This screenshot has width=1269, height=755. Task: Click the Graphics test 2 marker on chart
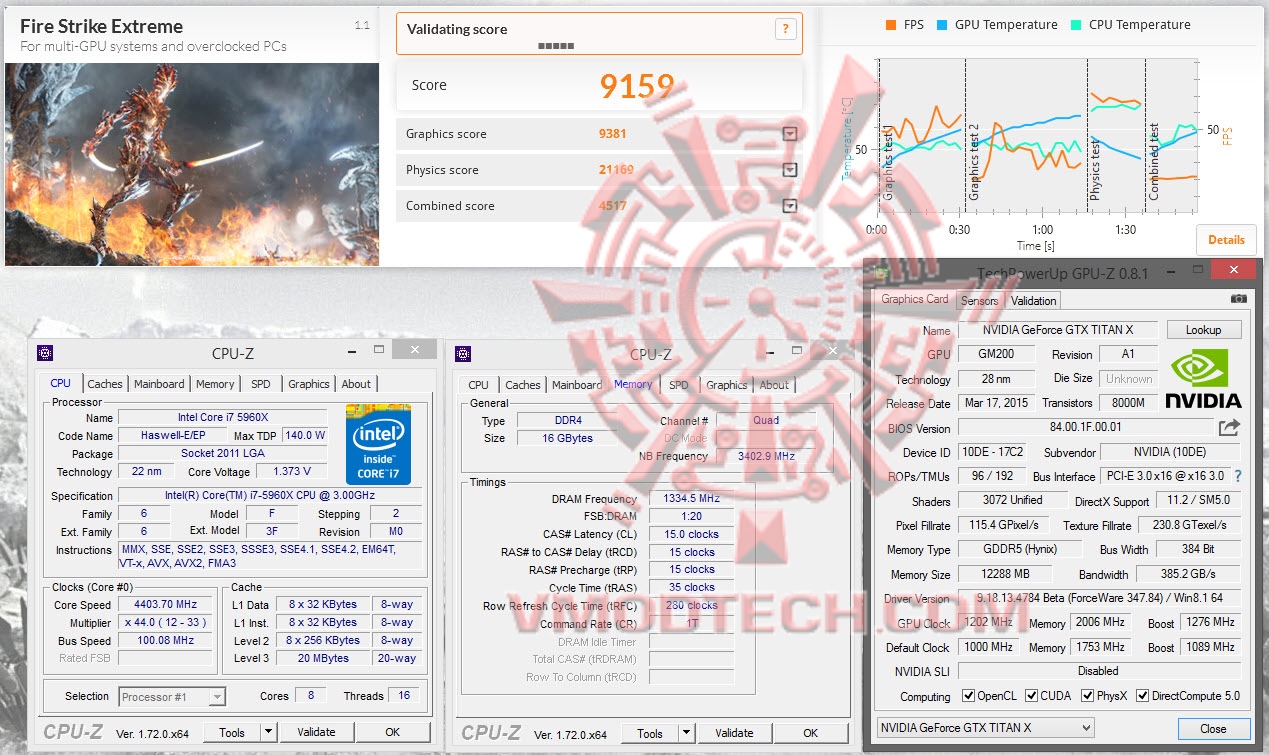pyautogui.click(x=974, y=162)
